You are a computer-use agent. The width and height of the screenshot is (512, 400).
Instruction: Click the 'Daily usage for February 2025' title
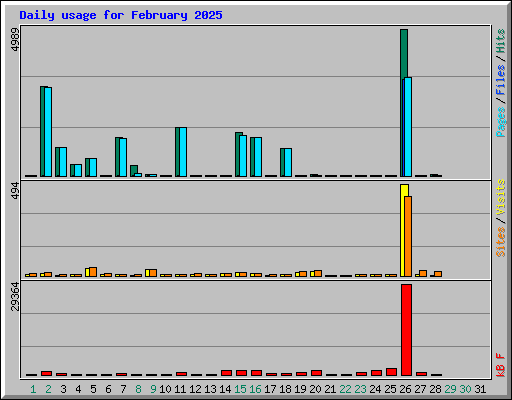pos(121,15)
